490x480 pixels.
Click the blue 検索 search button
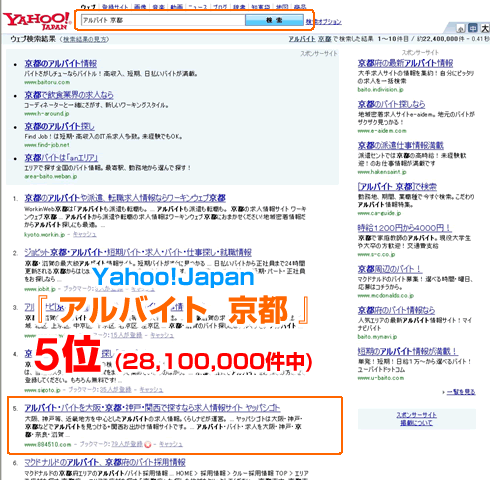tap(274, 20)
